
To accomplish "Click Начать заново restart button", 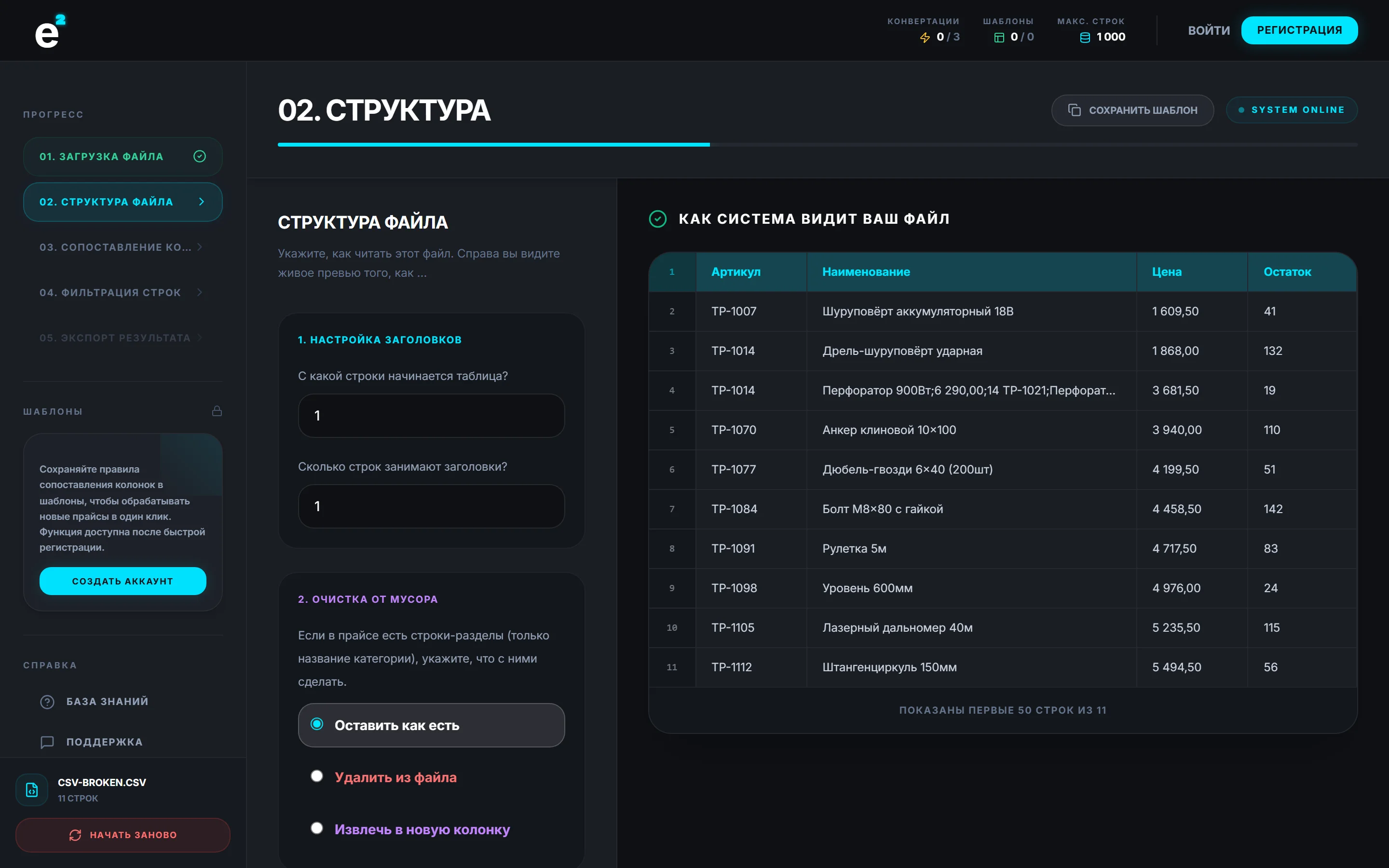I will [123, 835].
